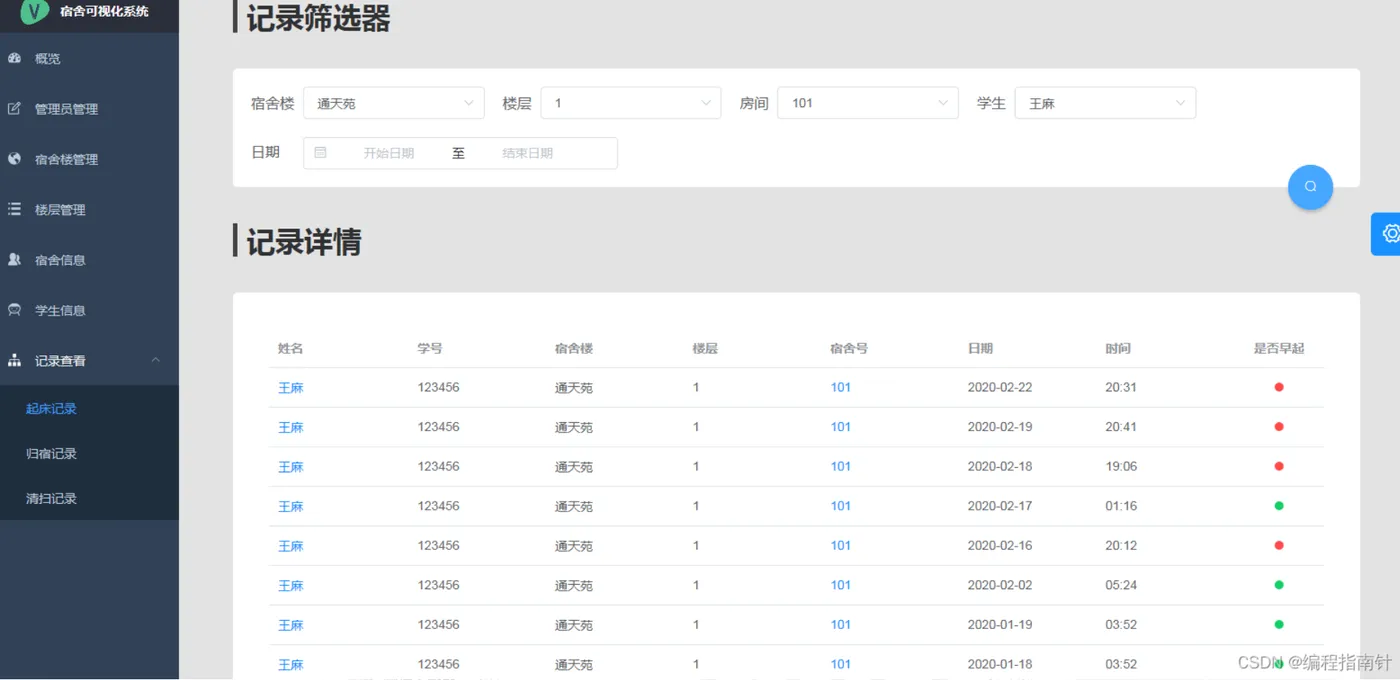
Task: Click 101 room link in 2020-01-19 row
Action: tap(841, 625)
